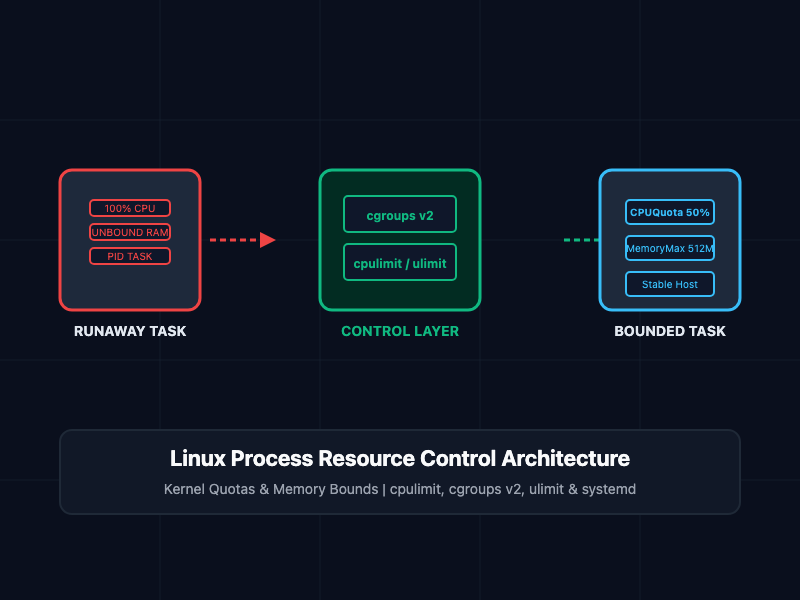Viewport: 800px width, 600px height.
Task: Click the PID TASK box
Action: pyautogui.click(x=130, y=256)
